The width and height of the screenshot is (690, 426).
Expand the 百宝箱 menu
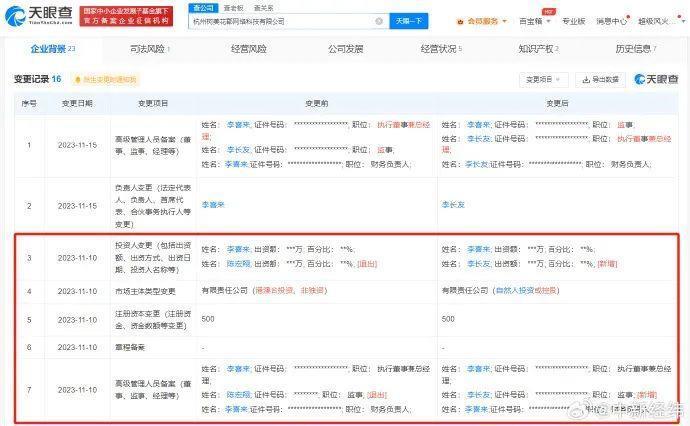coord(535,21)
